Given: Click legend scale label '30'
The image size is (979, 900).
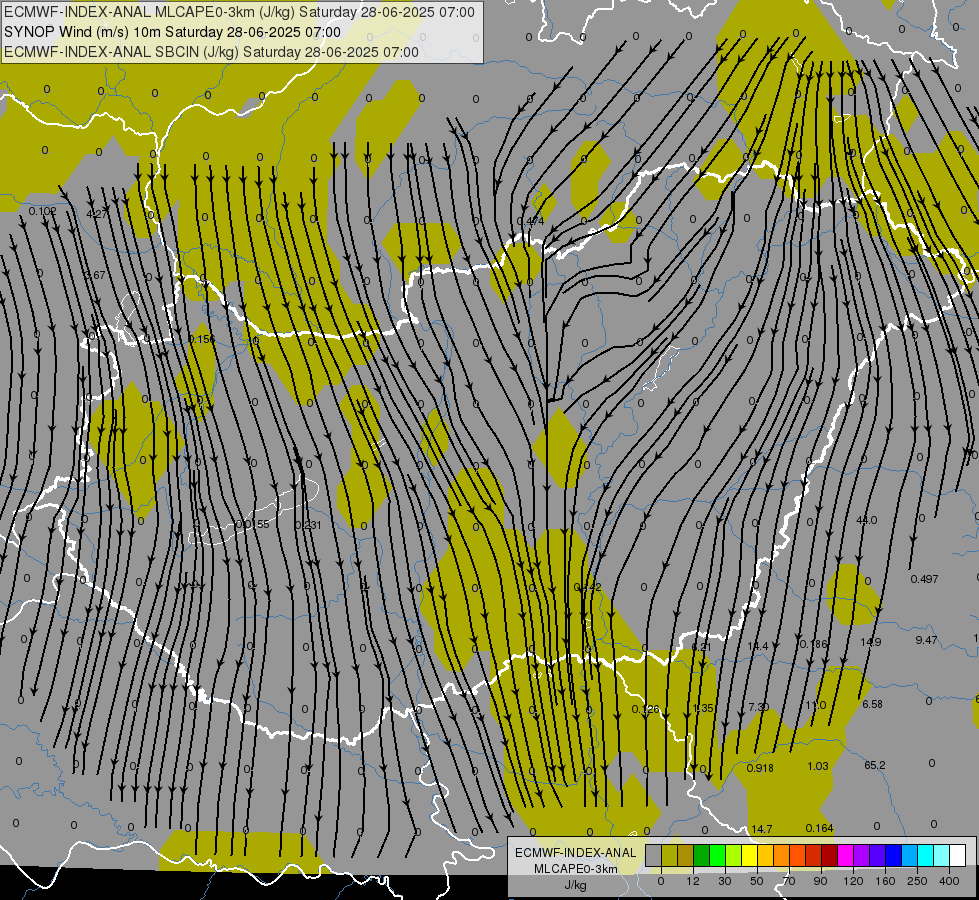Looking at the screenshot, I should click(x=725, y=881).
